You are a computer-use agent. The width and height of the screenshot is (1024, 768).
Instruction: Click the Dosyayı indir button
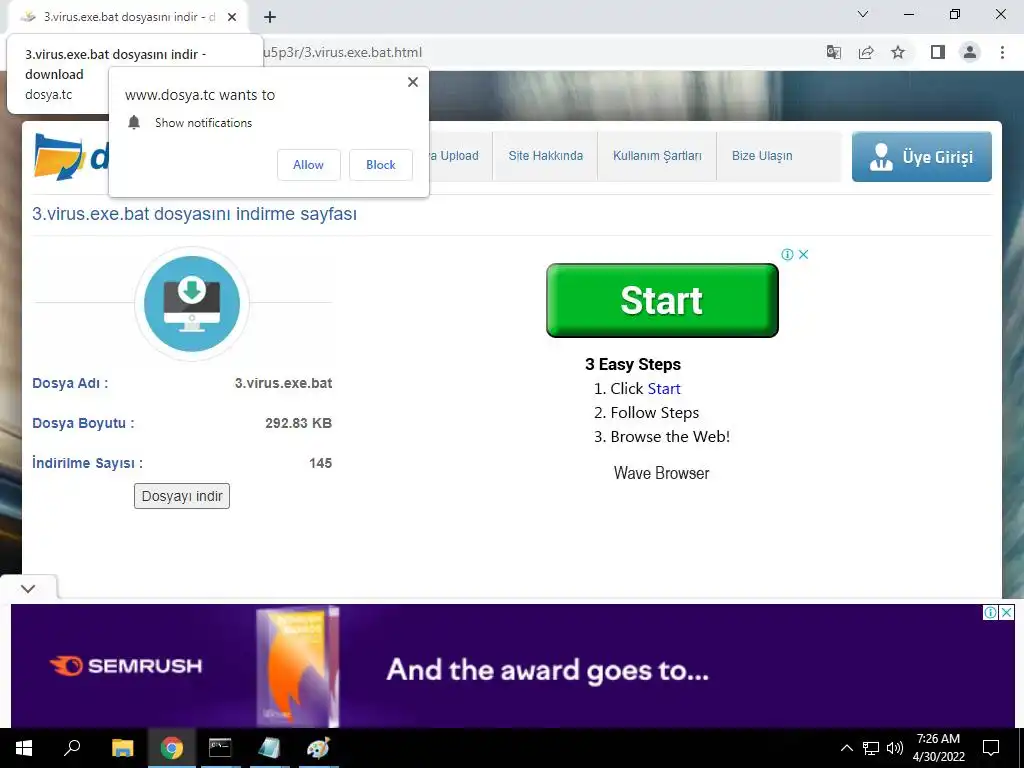182,496
